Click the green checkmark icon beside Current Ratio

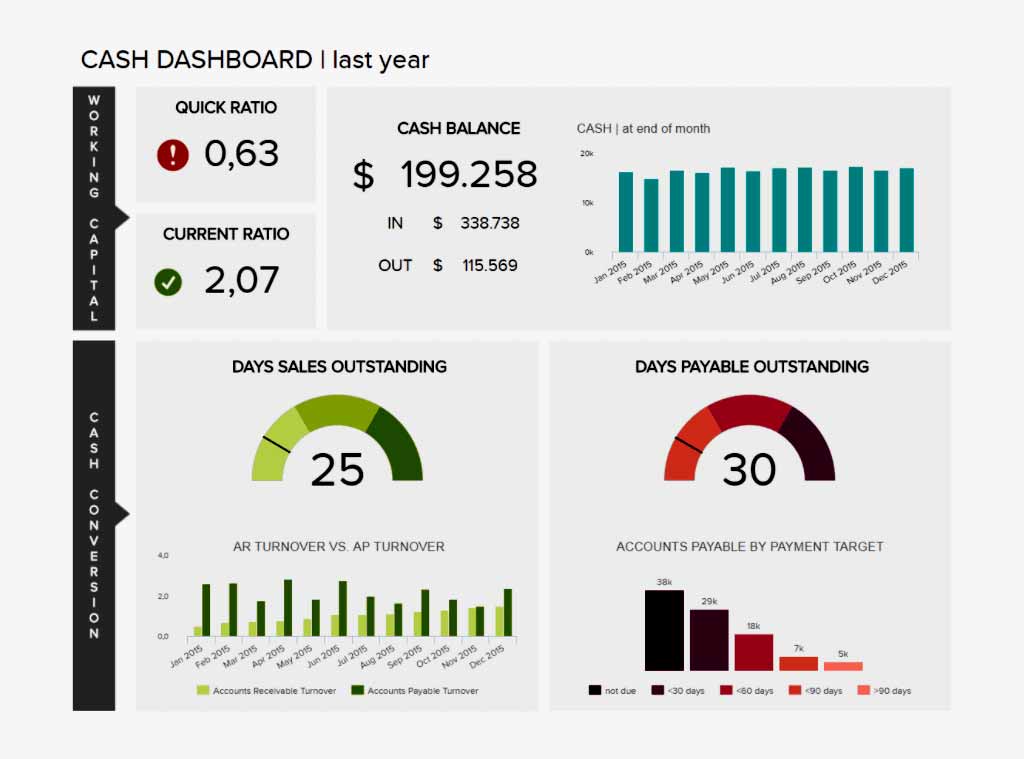[x=168, y=282]
